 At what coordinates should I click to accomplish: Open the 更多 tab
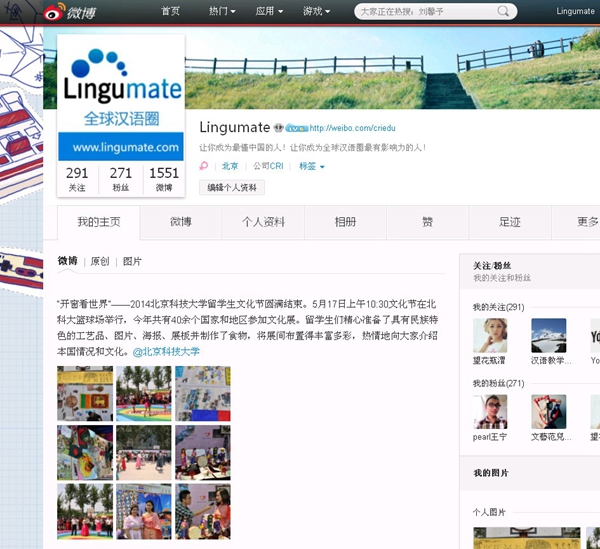[576, 222]
